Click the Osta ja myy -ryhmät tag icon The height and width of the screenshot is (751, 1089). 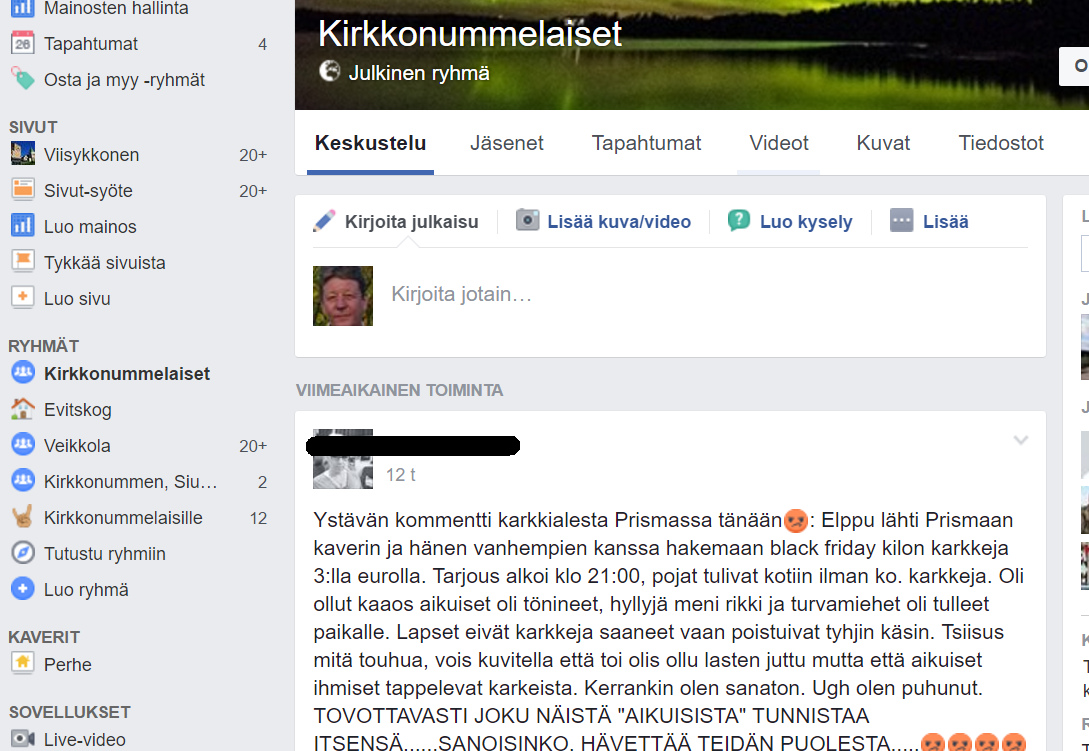(x=22, y=79)
